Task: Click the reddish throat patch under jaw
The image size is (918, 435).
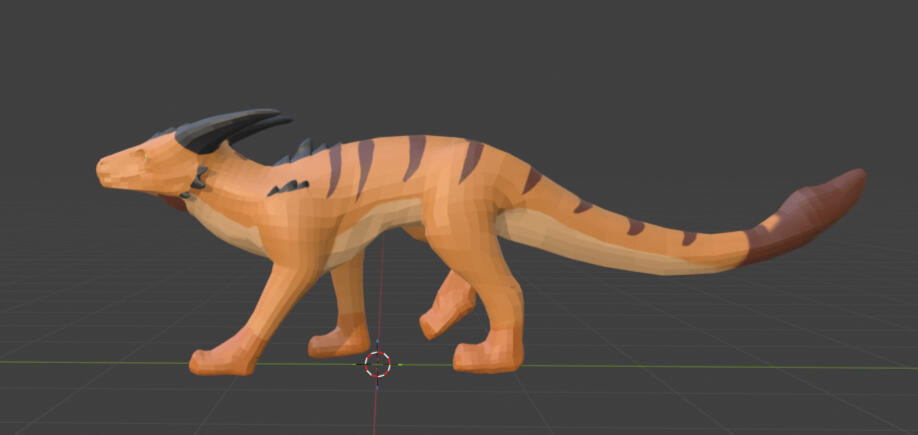Action: (173, 203)
